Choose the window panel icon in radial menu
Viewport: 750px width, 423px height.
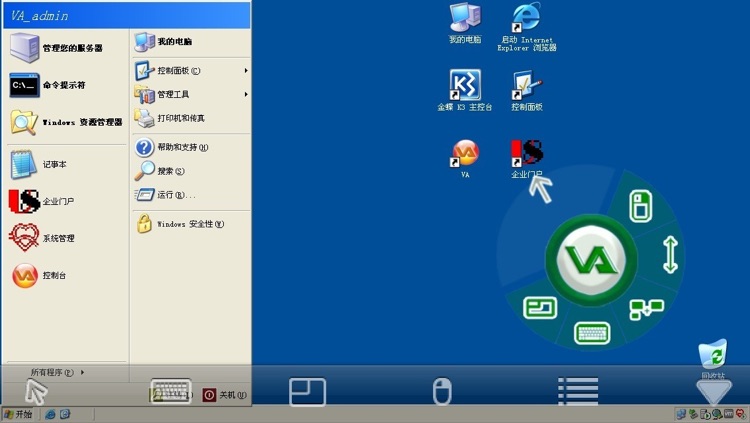[x=540, y=308]
